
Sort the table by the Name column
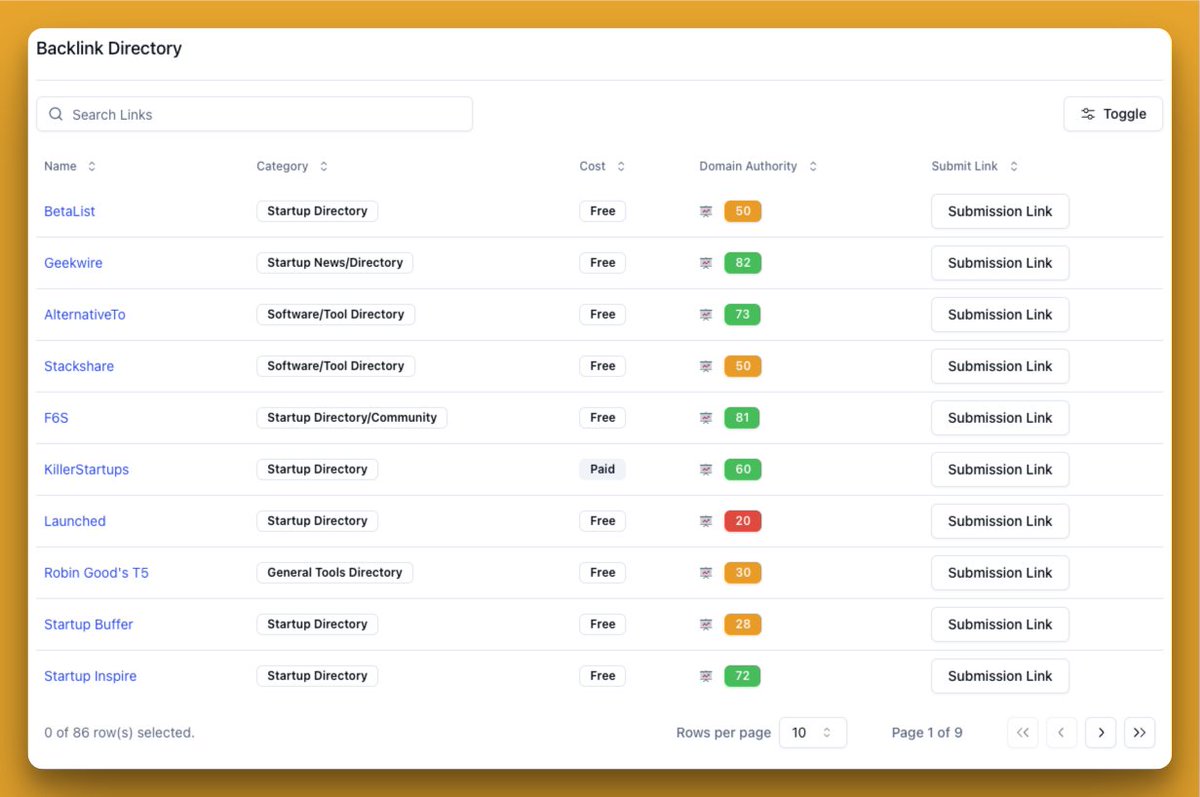pyautogui.click(x=70, y=166)
